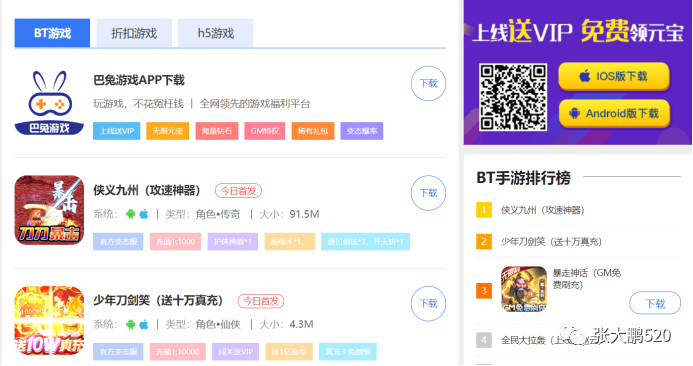Viewport: 693px width, 366px height.
Task: Click the 巴兔游戏 rabbit gamepad logo
Action: click(x=49, y=103)
